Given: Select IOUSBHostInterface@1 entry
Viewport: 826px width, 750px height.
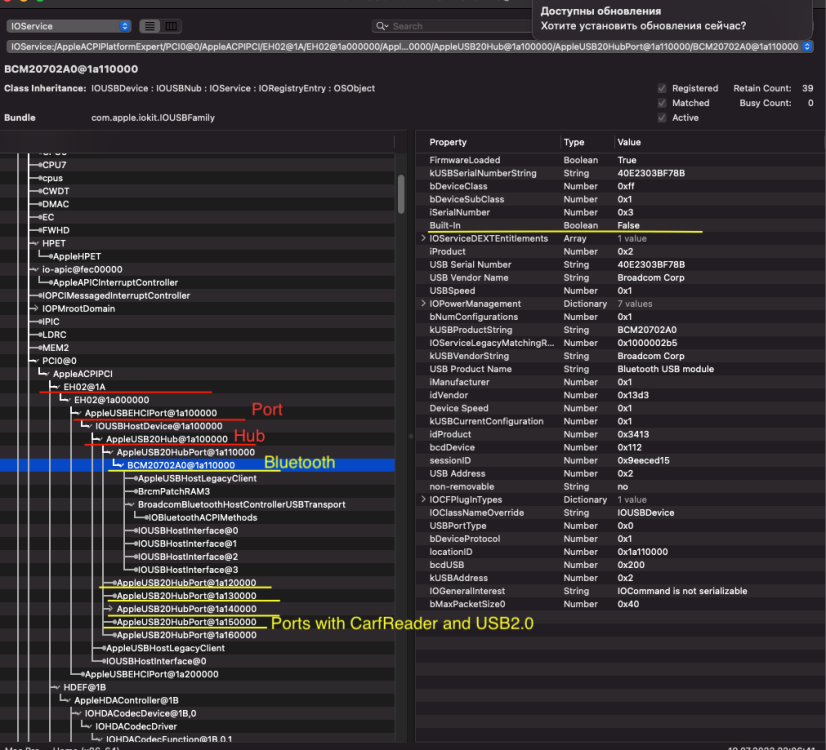Looking at the screenshot, I should click(188, 544).
